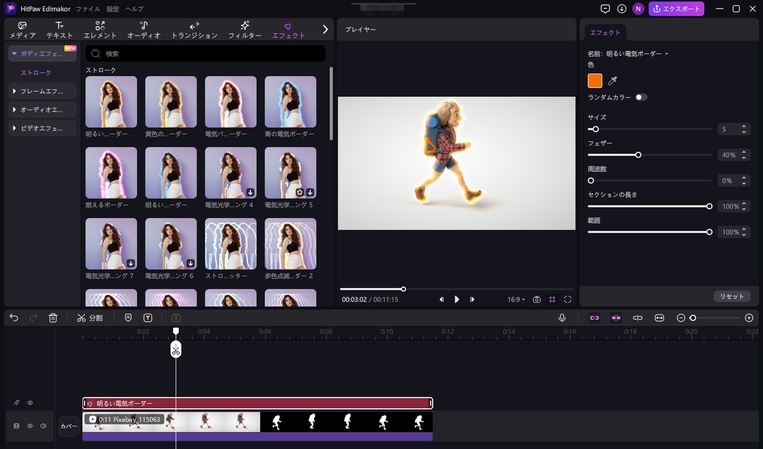Switch to the トランジション tab
Screen dimensions: 763x449
(x=194, y=29)
